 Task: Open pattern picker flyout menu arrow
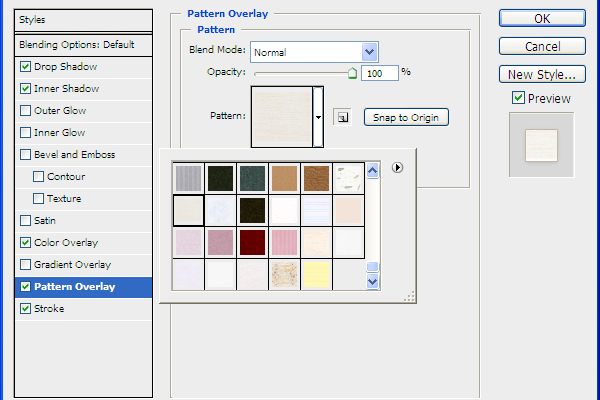[397, 167]
